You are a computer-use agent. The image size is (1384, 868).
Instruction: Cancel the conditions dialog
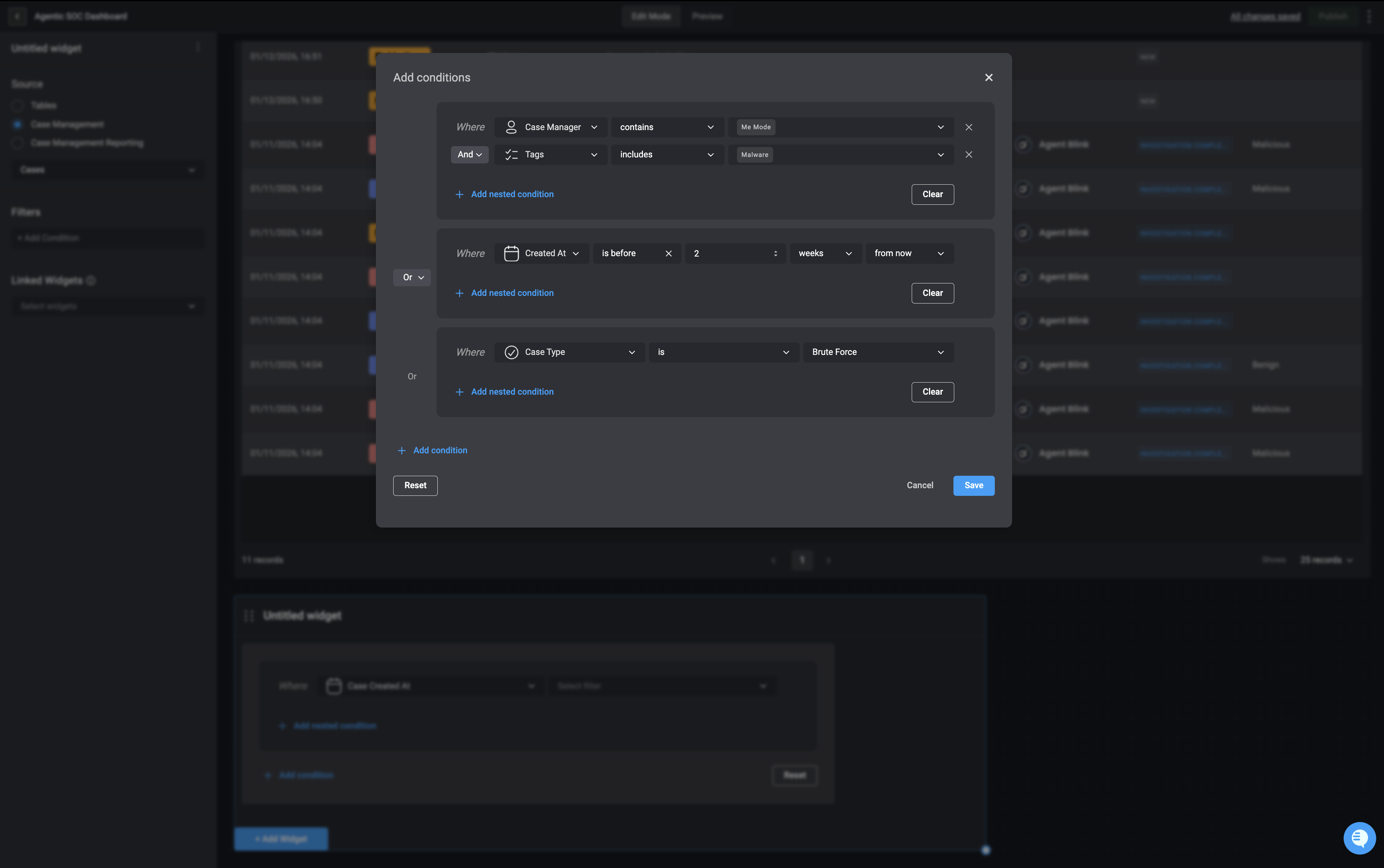919,486
